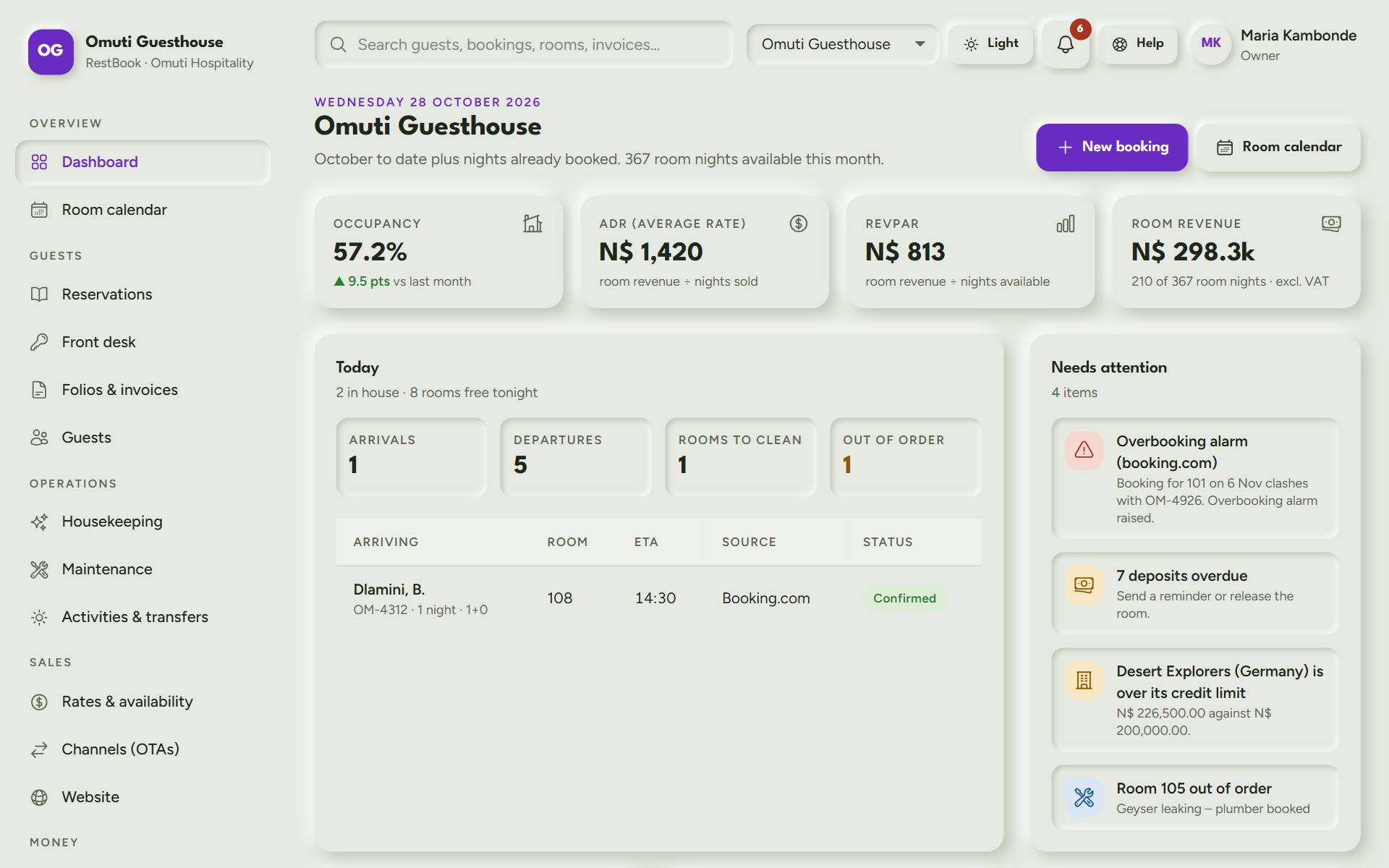Image resolution: width=1389 pixels, height=868 pixels.
Task: Click the deposits overdue cash icon
Action: pyautogui.click(x=1084, y=585)
